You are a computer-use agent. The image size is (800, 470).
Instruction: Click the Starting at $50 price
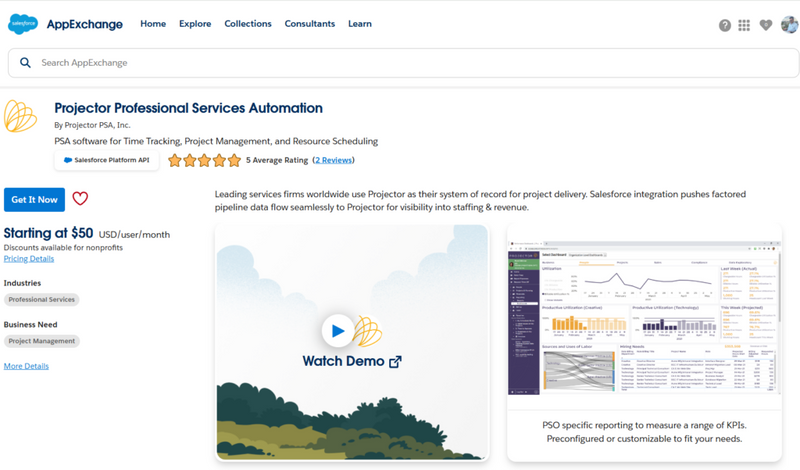click(48, 233)
